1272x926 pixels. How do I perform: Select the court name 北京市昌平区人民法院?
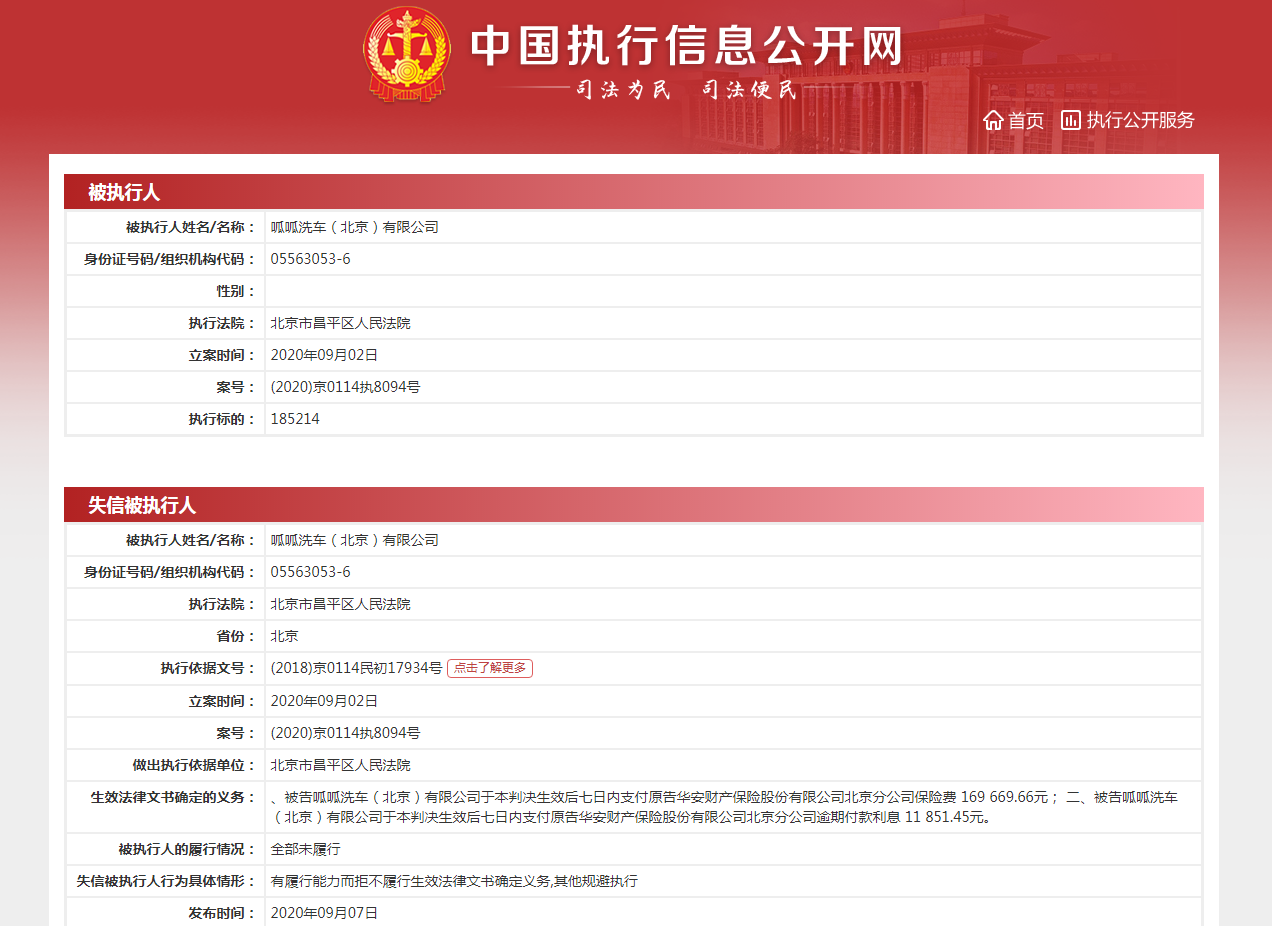pos(330,322)
